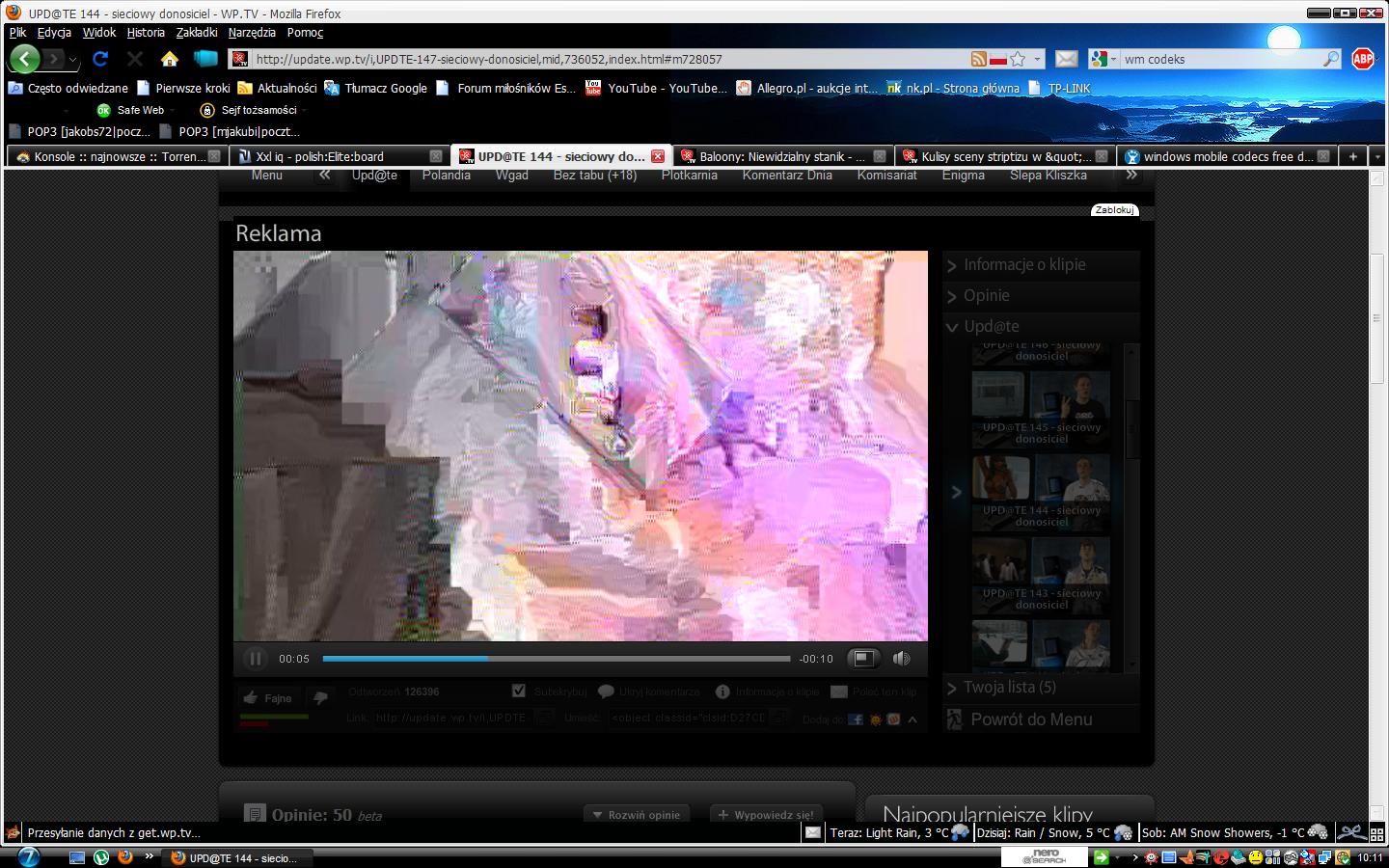Pause the video playback
The image size is (1389, 868).
coord(255,659)
